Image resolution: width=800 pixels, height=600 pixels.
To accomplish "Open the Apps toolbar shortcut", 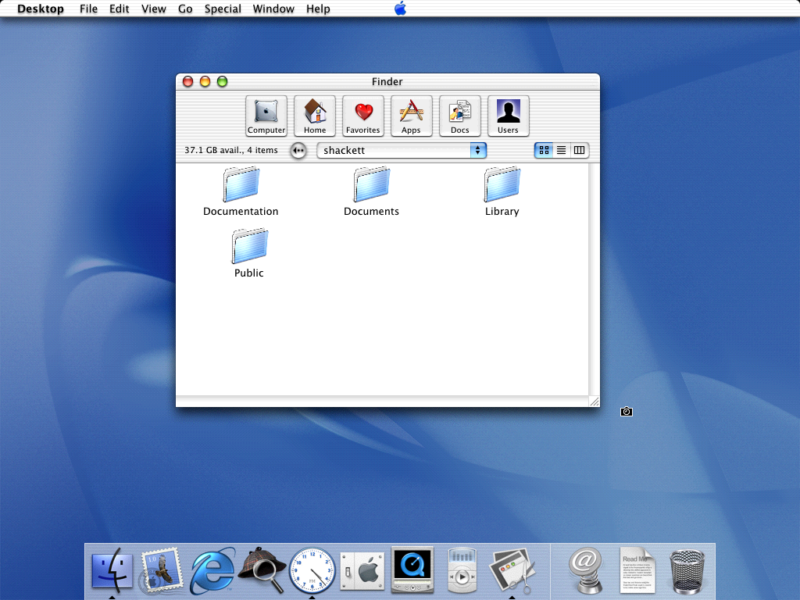I will coord(411,114).
